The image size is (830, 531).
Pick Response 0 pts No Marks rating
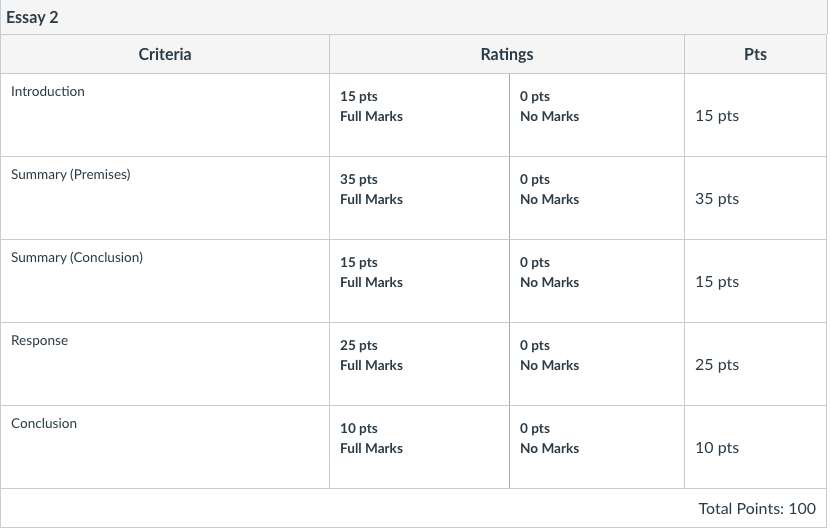click(x=597, y=364)
